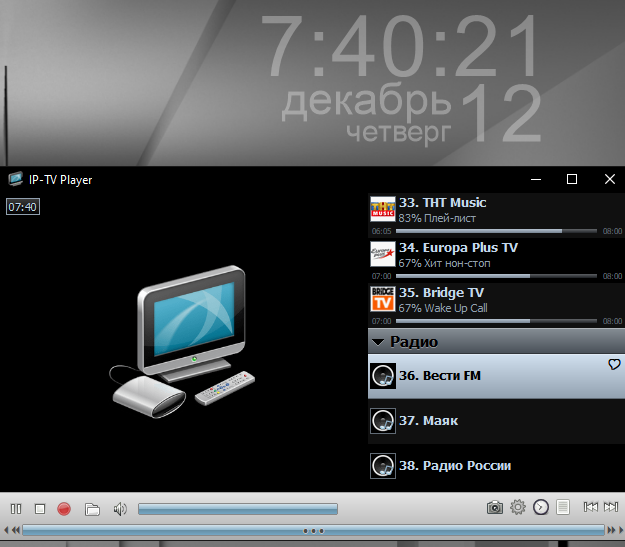
Task: Click the single left arrow beside seek bar
Action: (6, 531)
